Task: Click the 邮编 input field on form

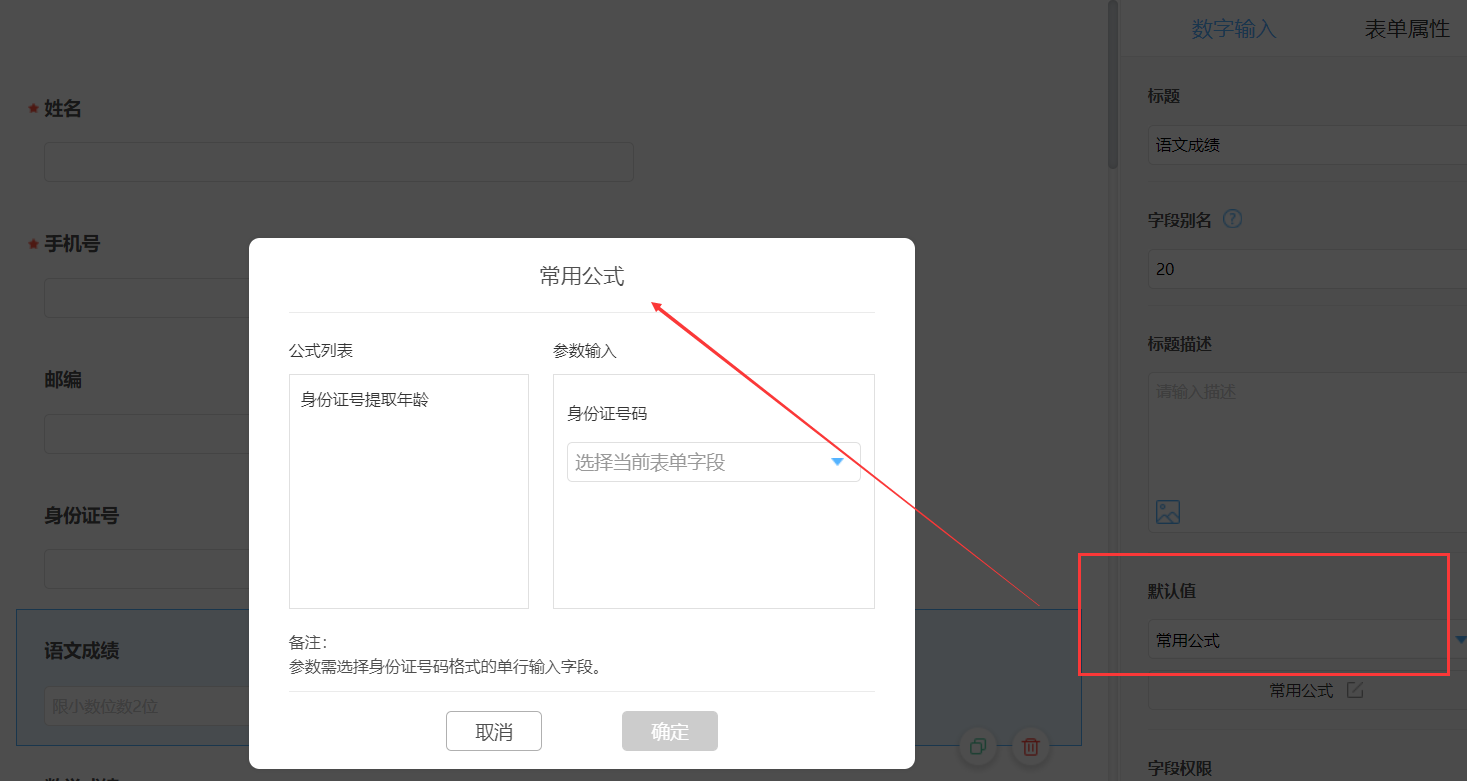Action: [146, 434]
